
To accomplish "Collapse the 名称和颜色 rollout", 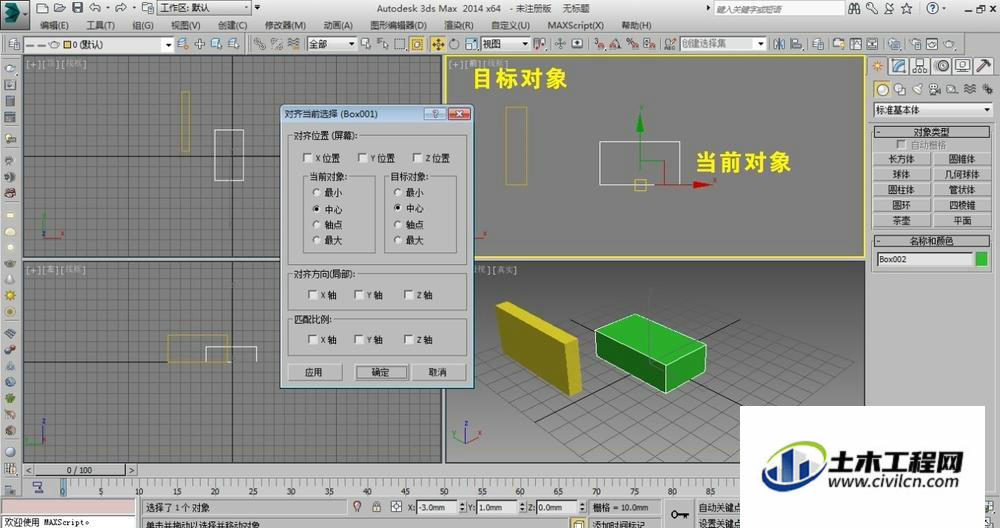I will click(931, 241).
